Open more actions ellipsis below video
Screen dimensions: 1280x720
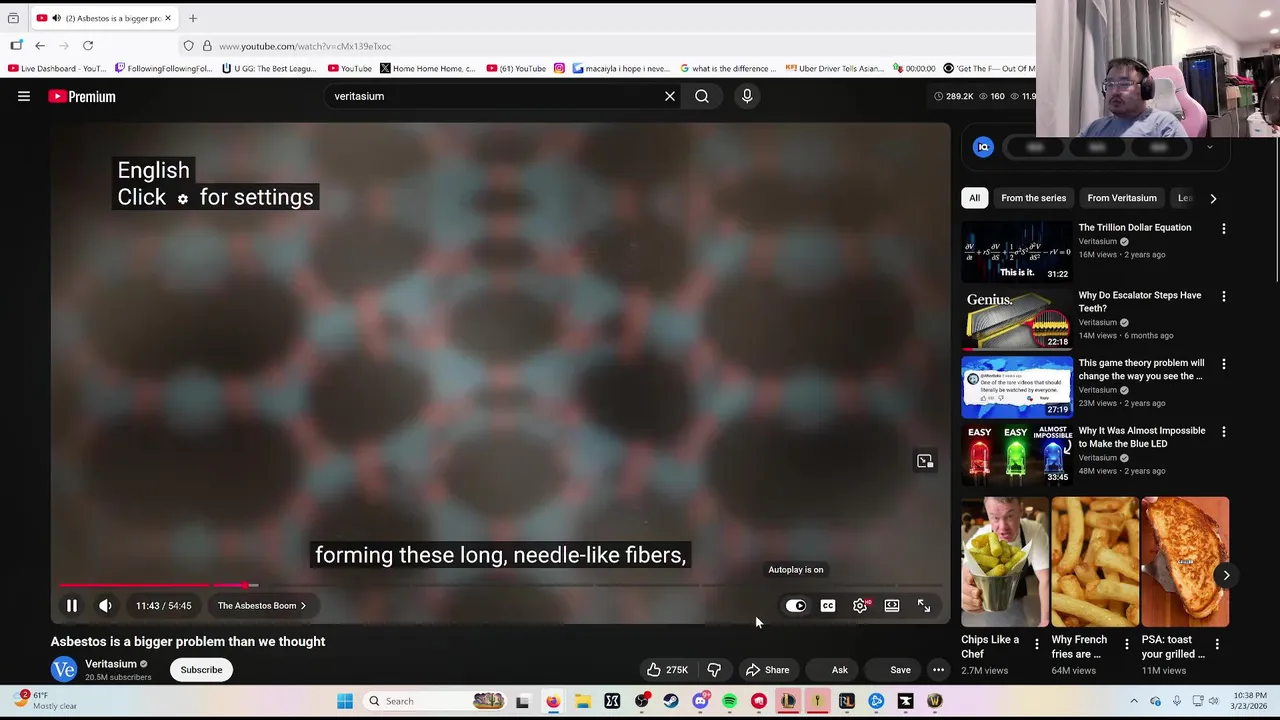tap(938, 670)
